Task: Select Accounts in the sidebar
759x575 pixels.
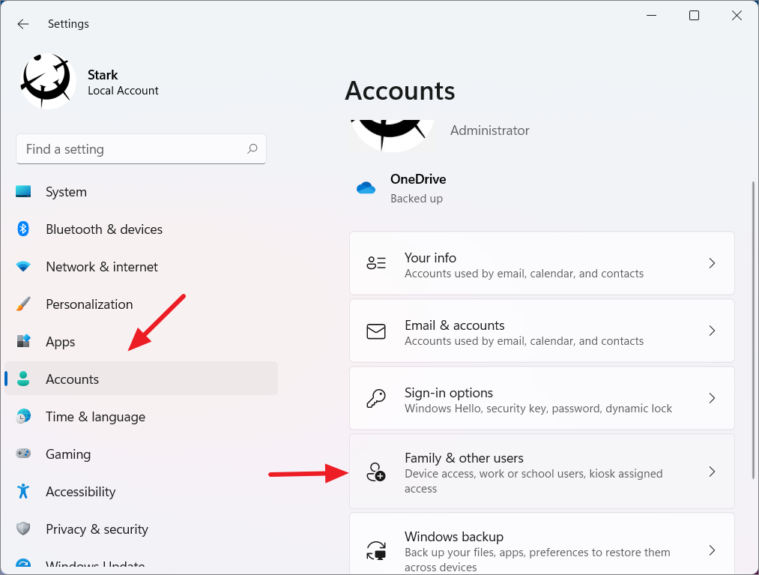Action: 141,378
